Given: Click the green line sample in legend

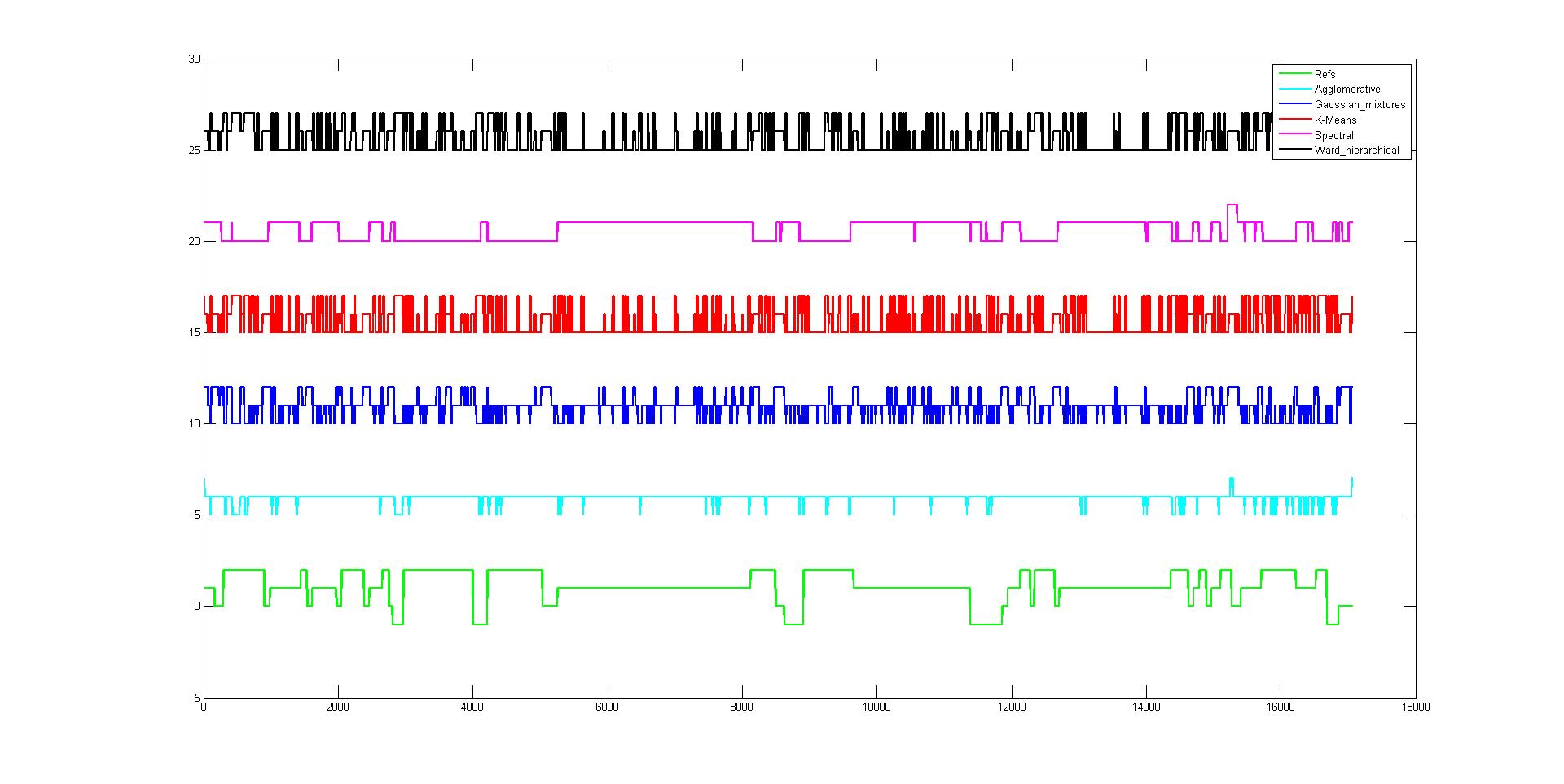Looking at the screenshot, I should [x=1294, y=74].
